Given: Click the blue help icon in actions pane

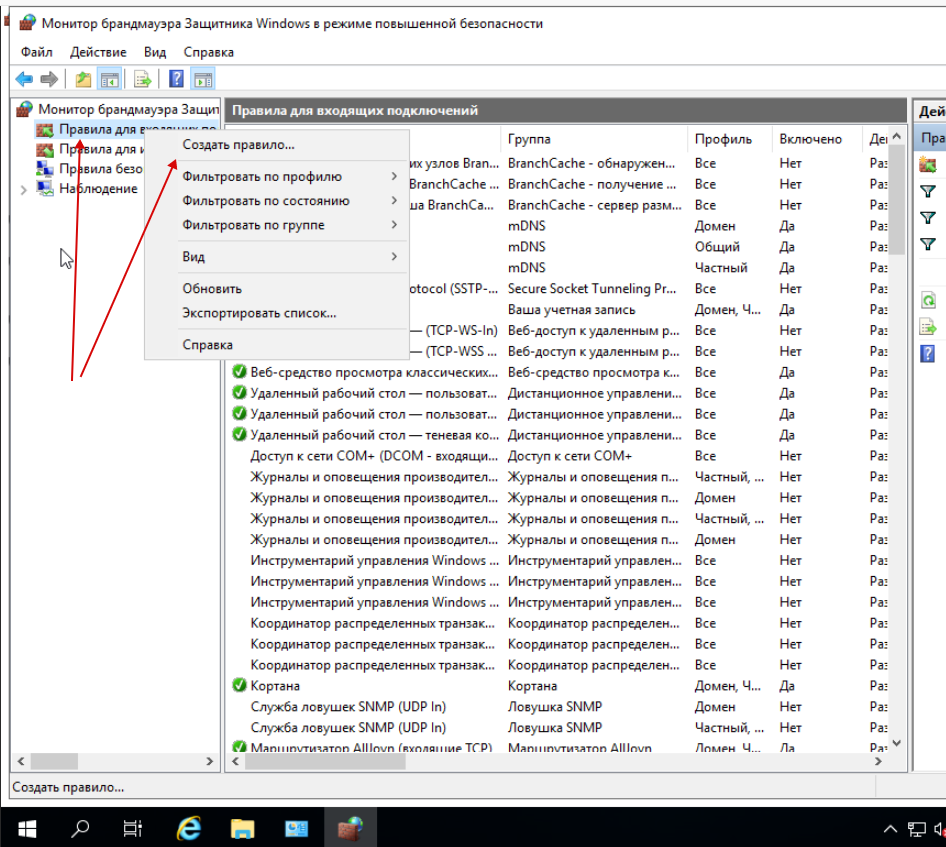Looking at the screenshot, I should [928, 354].
